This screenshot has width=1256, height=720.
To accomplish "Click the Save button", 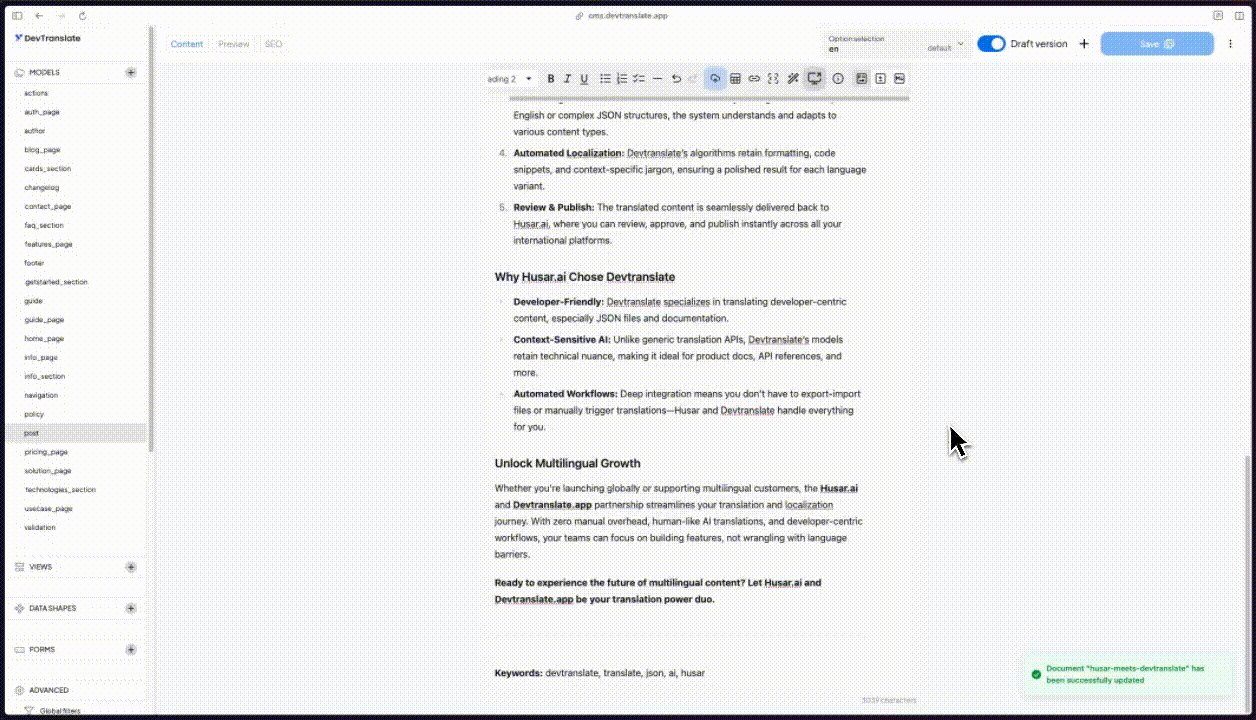I will click(1157, 44).
